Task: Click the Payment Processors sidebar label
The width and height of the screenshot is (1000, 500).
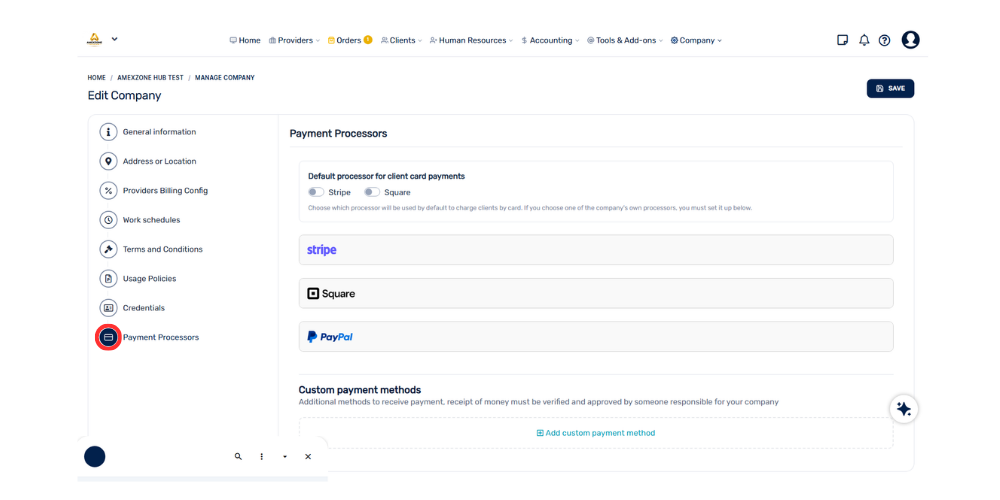Action: pyautogui.click(x=161, y=337)
